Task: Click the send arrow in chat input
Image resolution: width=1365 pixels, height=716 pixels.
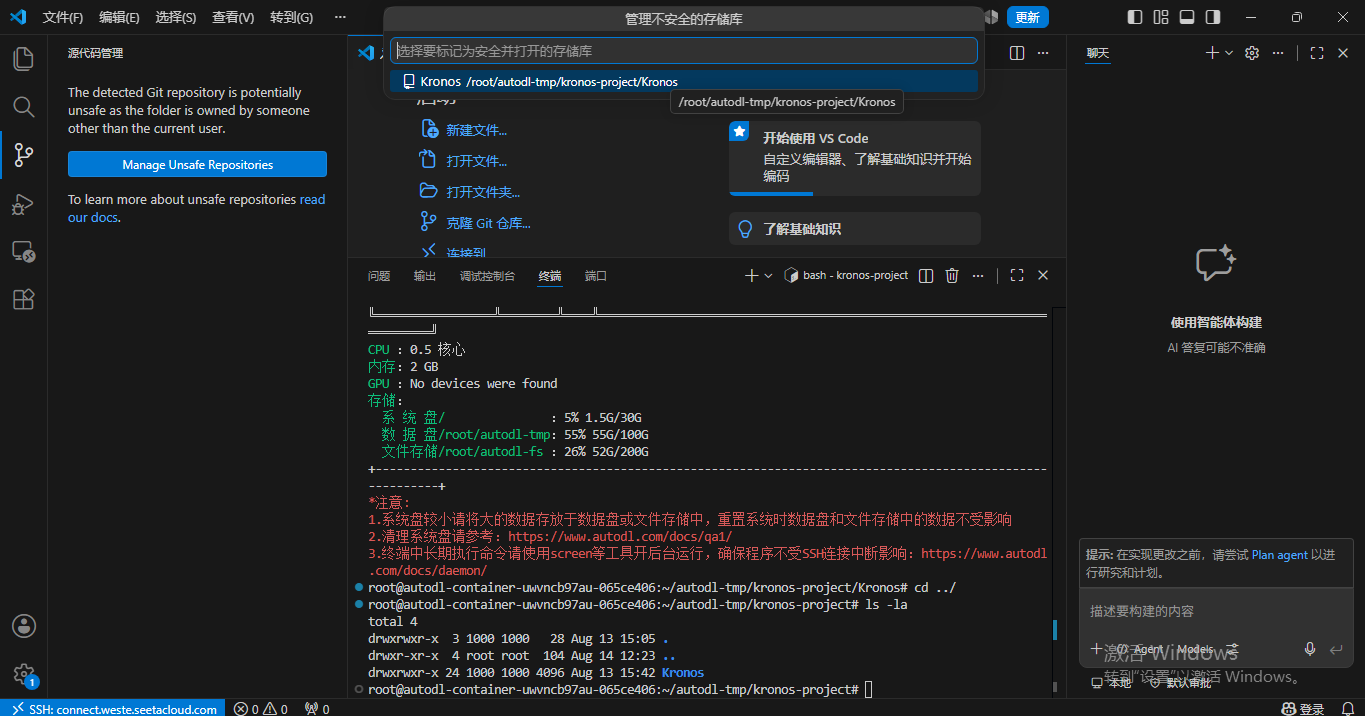Action: click(x=1336, y=649)
